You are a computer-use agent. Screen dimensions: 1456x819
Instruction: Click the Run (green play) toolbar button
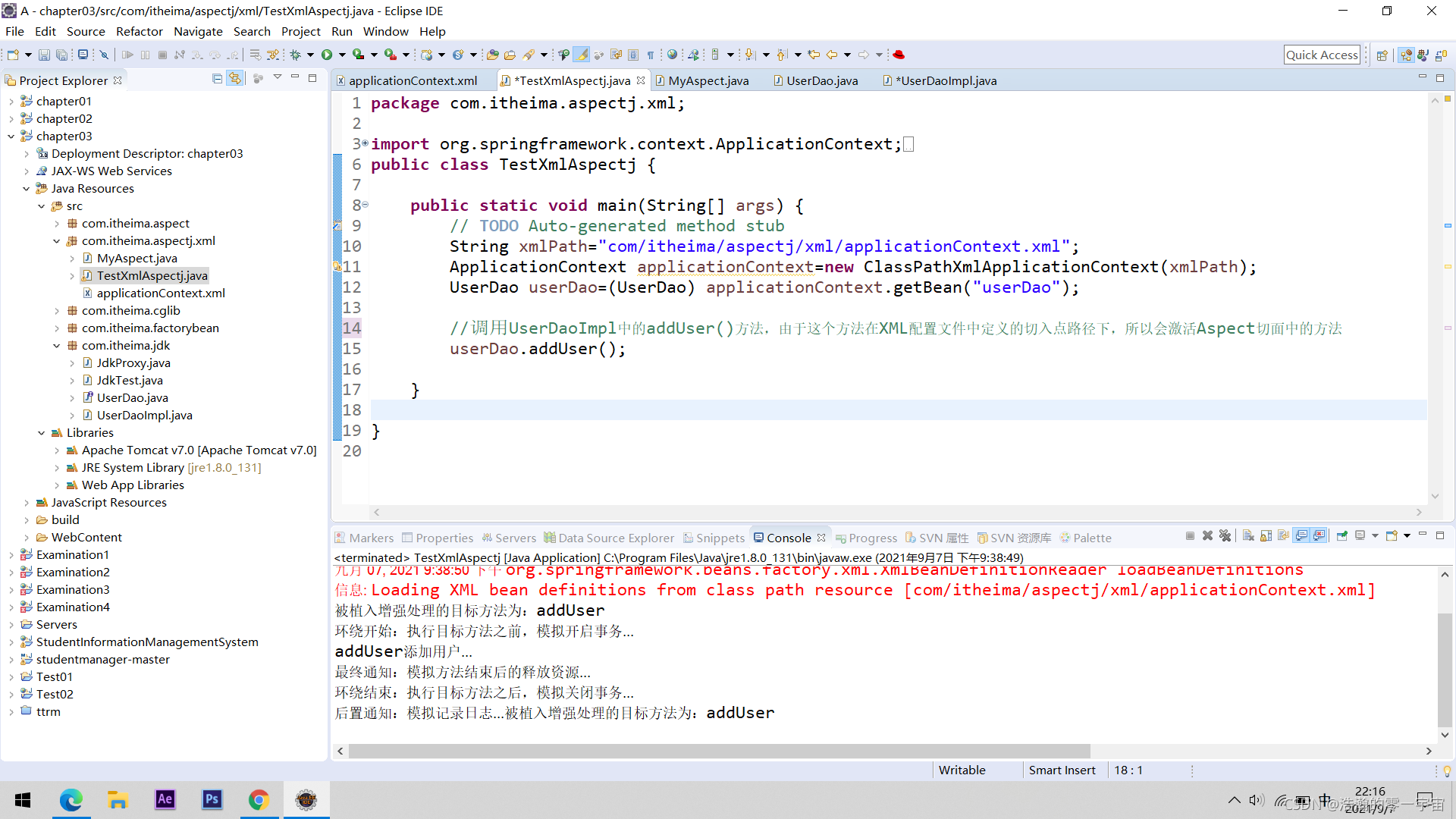click(x=327, y=55)
